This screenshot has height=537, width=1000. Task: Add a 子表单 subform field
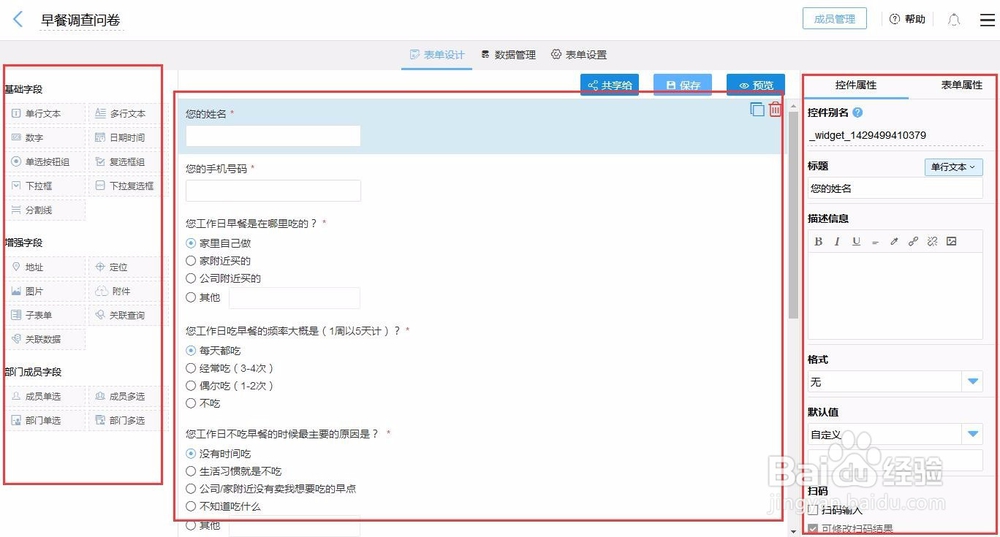46,316
